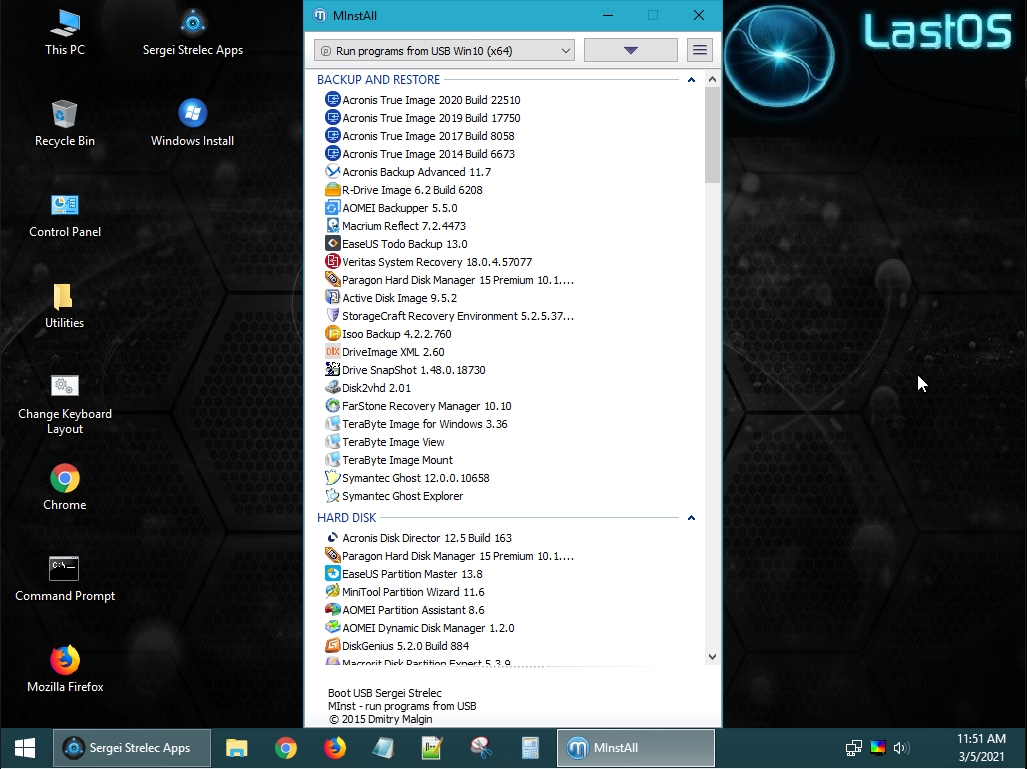
Task: Select Paragon Hard Disk Manager under Hard Disk
Action: click(458, 556)
